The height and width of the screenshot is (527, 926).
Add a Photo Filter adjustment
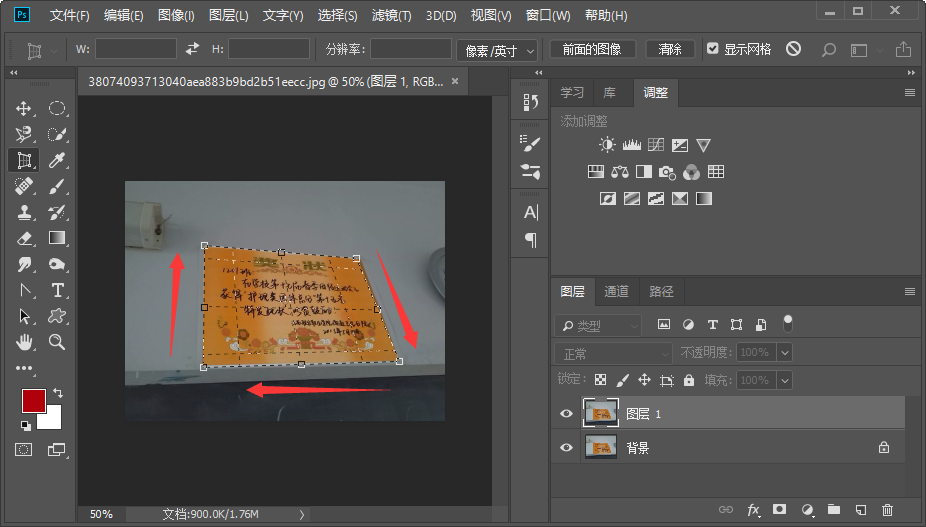click(667, 172)
